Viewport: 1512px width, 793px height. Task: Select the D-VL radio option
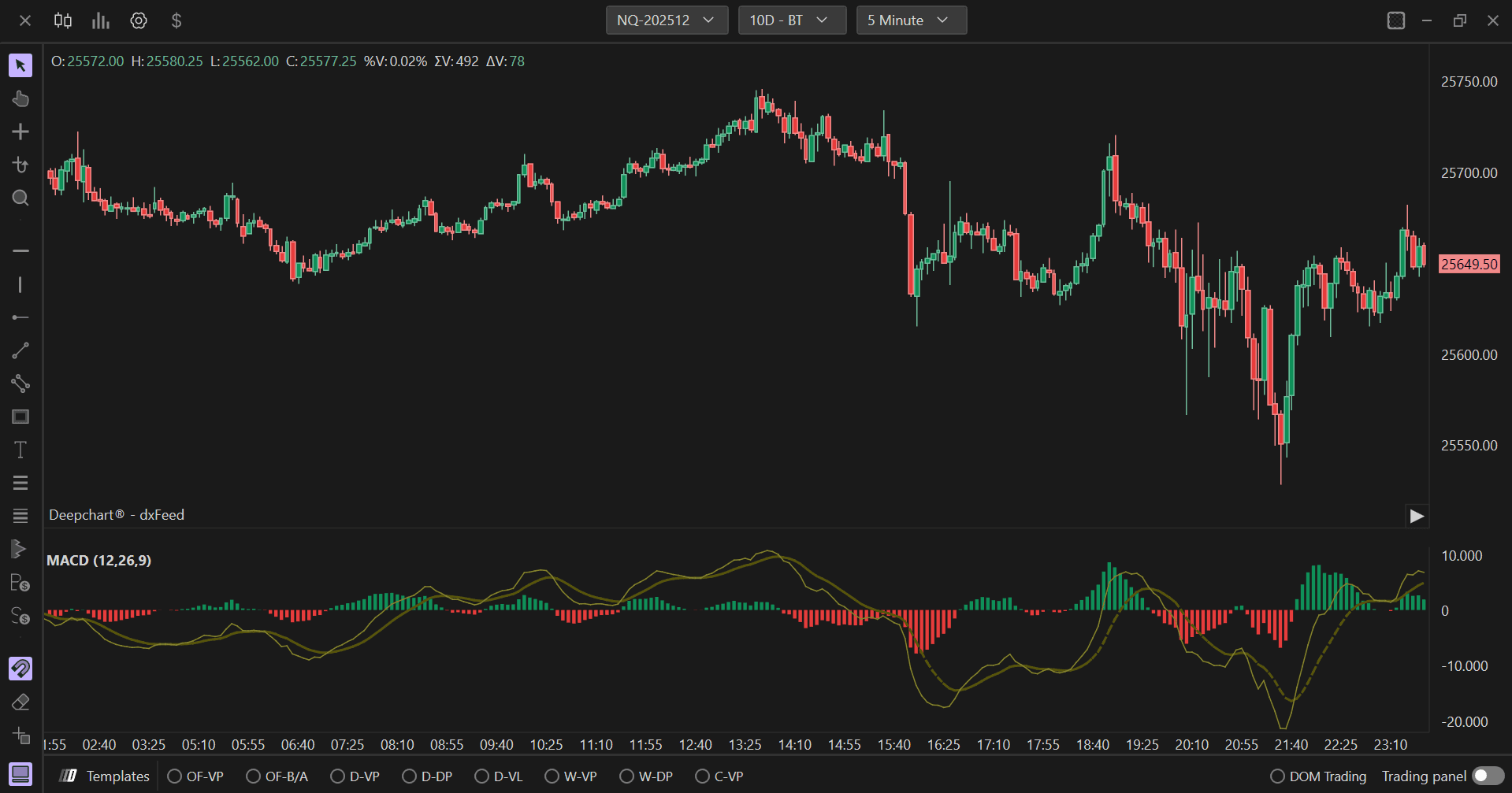(x=499, y=776)
